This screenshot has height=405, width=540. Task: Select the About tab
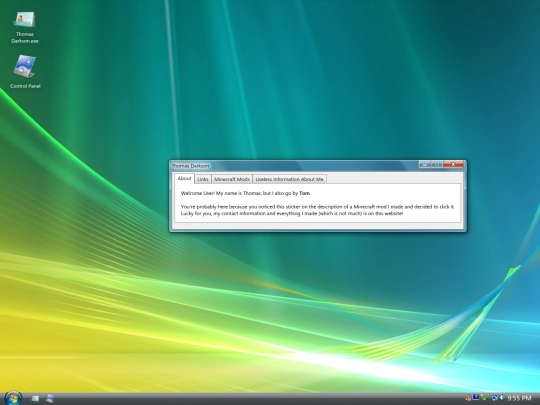[x=184, y=178]
